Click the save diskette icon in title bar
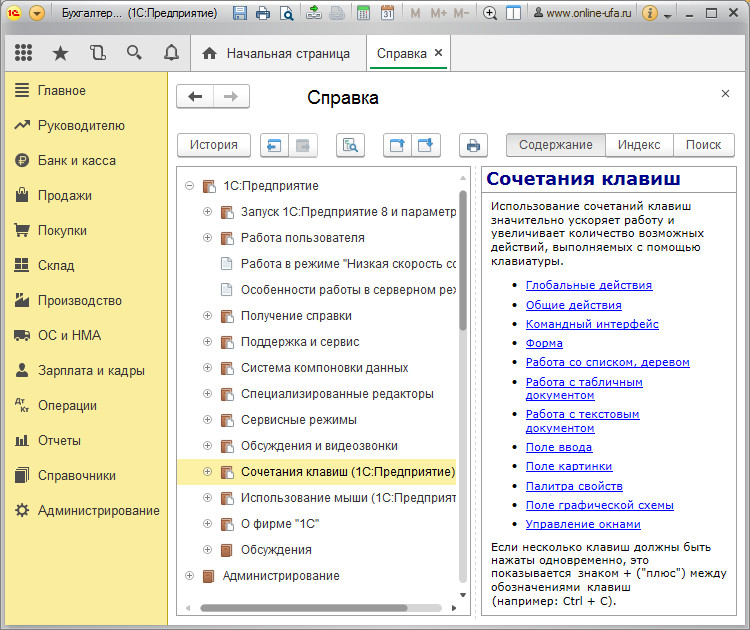This screenshot has width=750, height=630. click(x=240, y=14)
